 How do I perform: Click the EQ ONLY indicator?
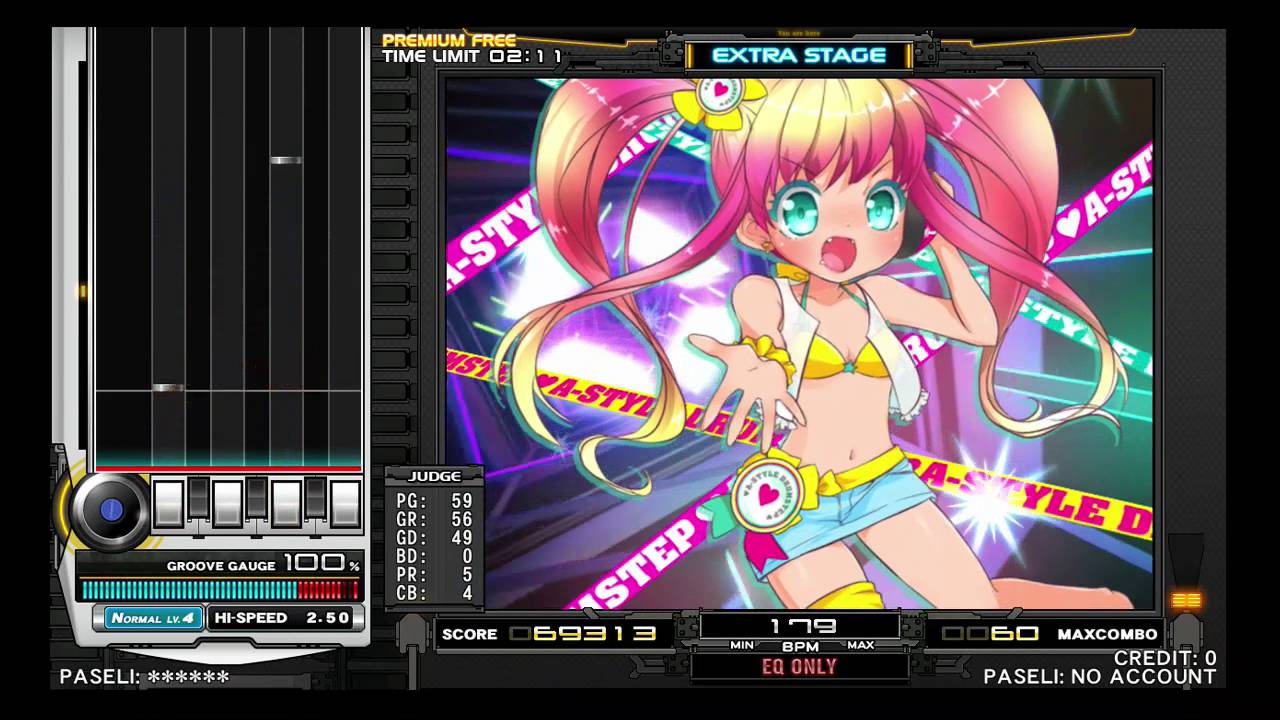click(x=799, y=667)
